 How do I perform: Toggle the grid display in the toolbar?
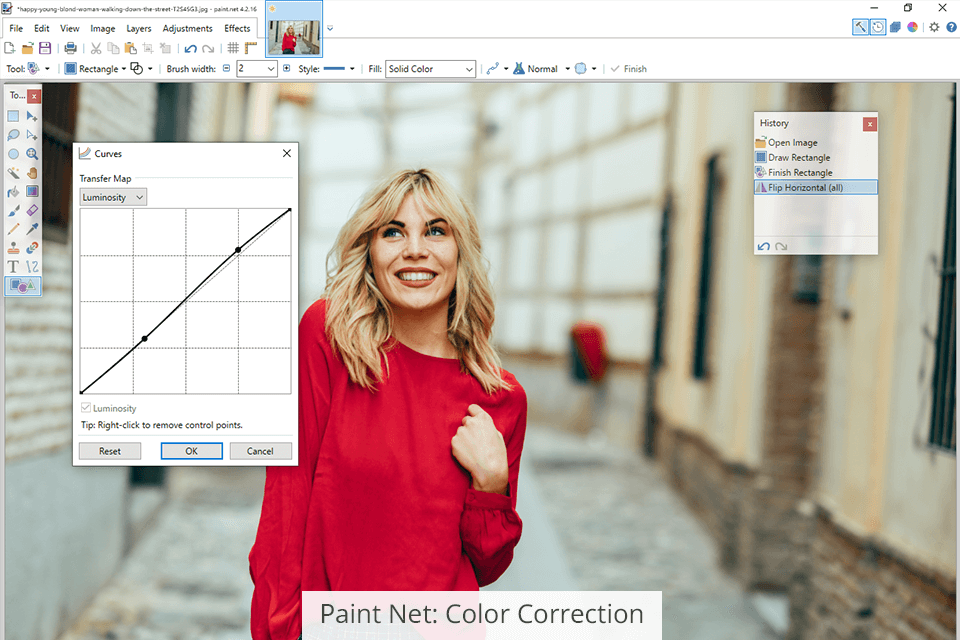[x=232, y=48]
